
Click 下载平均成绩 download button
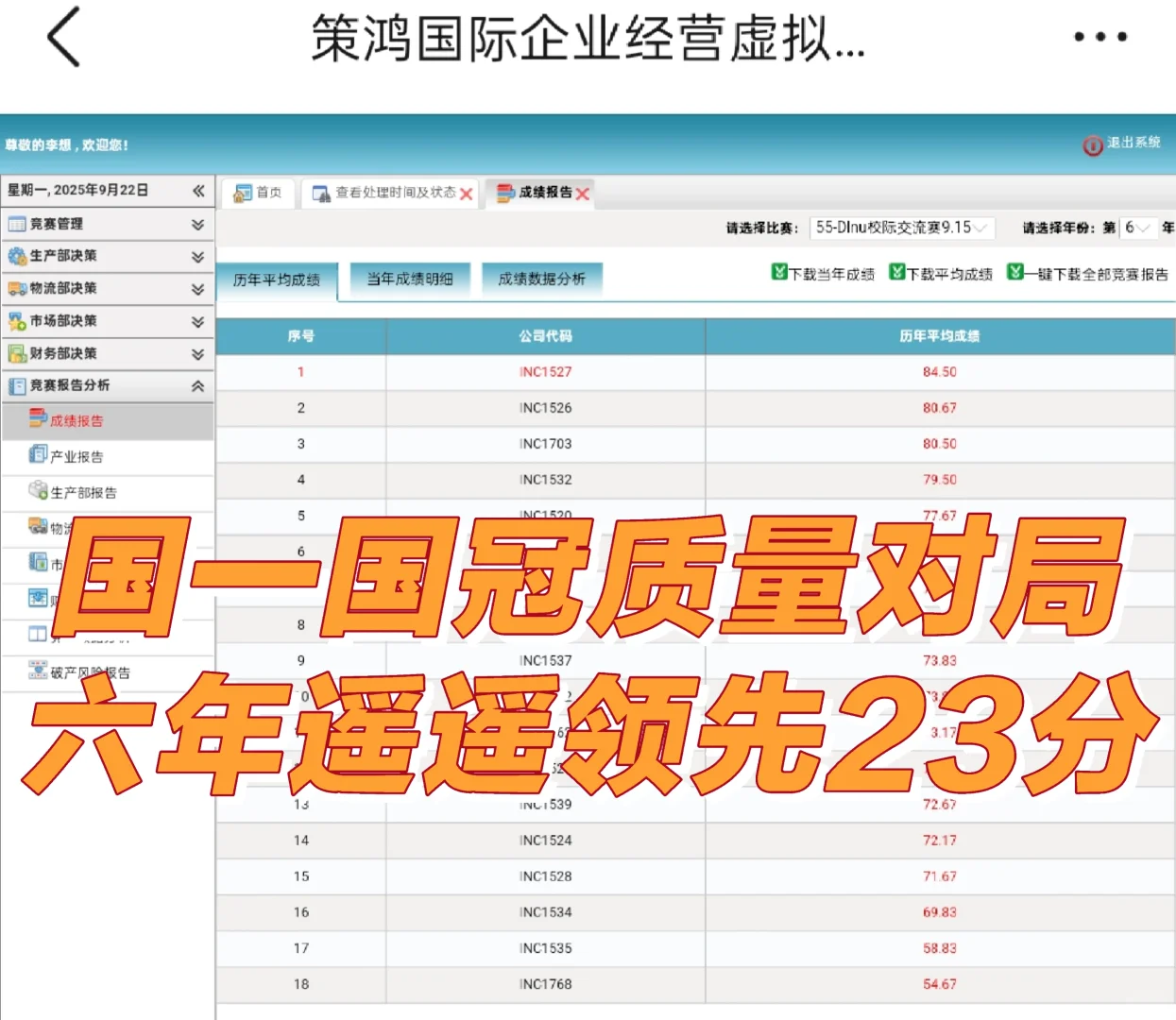coord(941,274)
